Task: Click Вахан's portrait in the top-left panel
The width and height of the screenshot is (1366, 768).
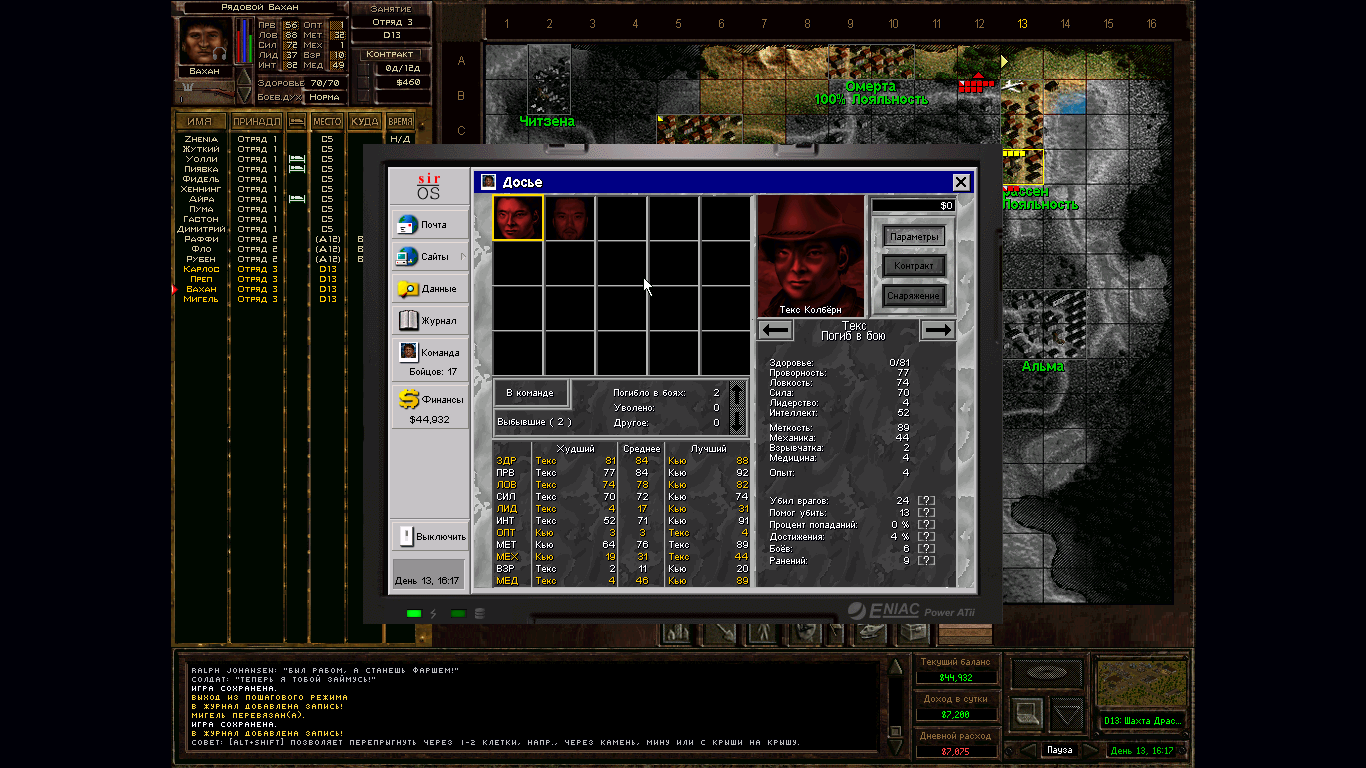Action: click(205, 41)
